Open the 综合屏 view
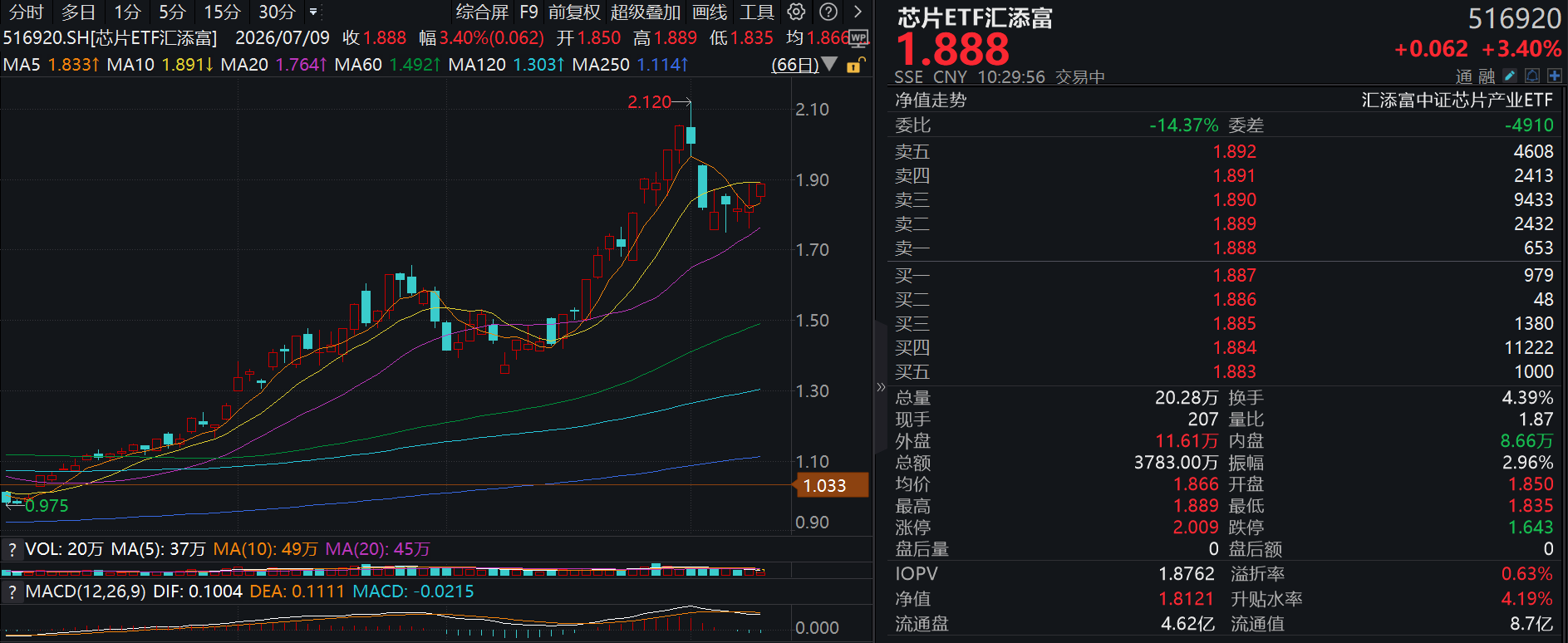 482,12
